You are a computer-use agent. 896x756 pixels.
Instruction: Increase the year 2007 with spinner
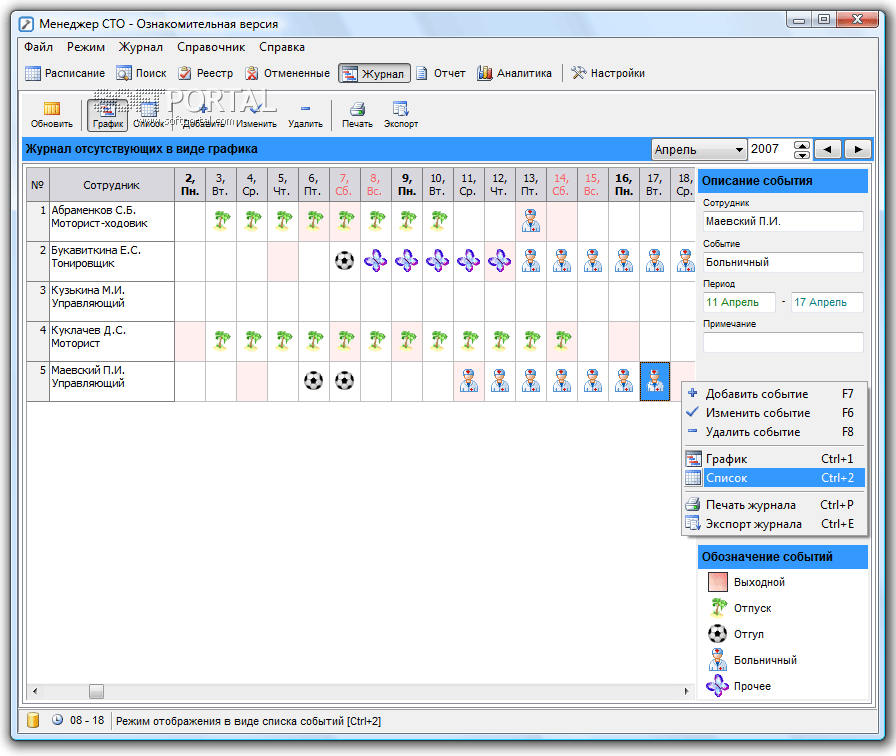click(x=801, y=145)
